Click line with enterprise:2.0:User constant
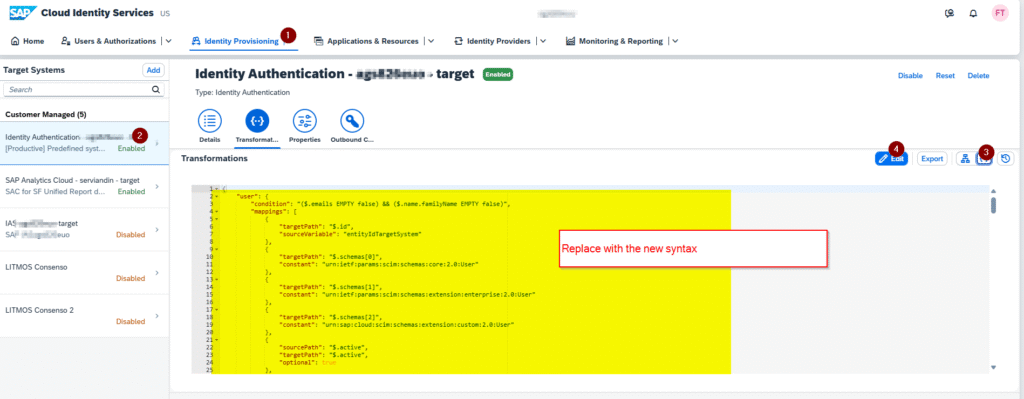 [x=408, y=294]
